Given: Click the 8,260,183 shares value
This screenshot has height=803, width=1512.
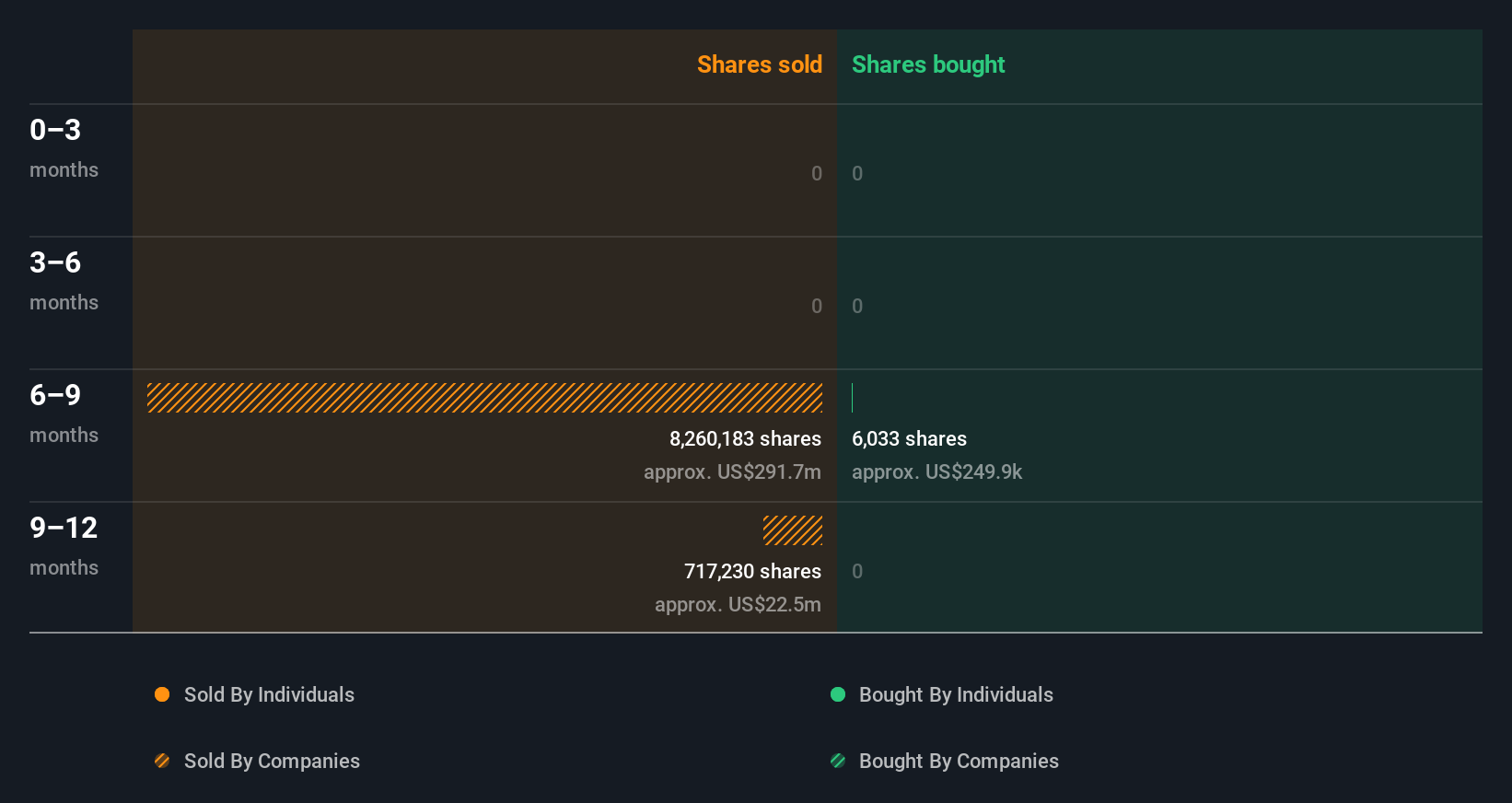Looking at the screenshot, I should point(745,438).
